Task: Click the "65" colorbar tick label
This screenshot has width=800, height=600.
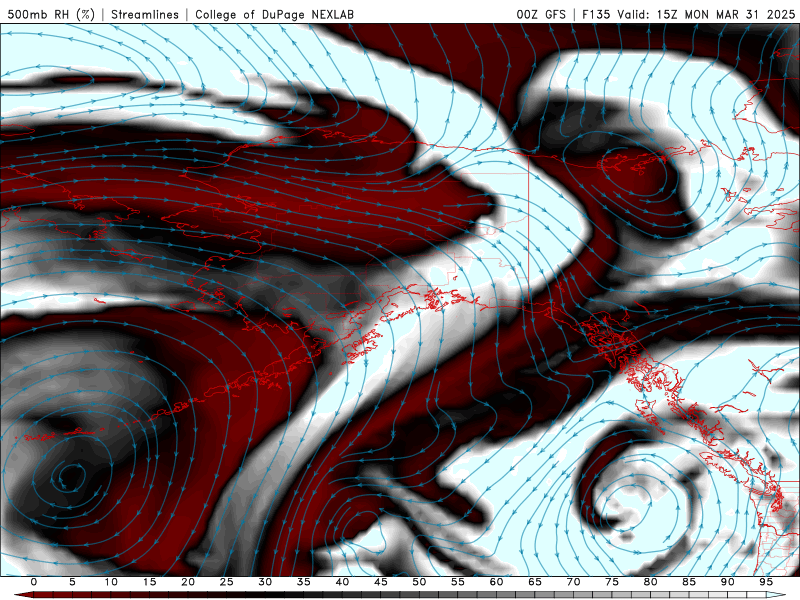Action: [x=535, y=582]
